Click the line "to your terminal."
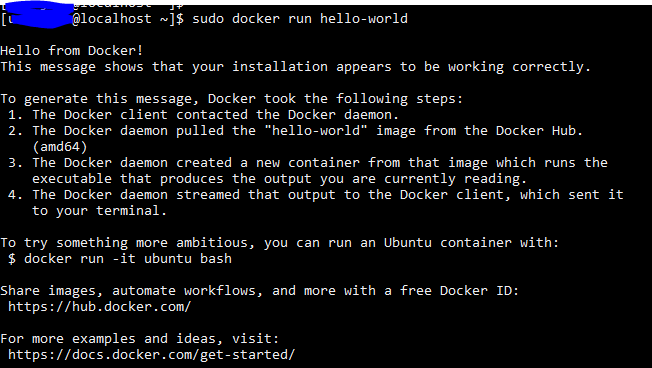Image resolution: width=652 pixels, height=368 pixels. 99,211
